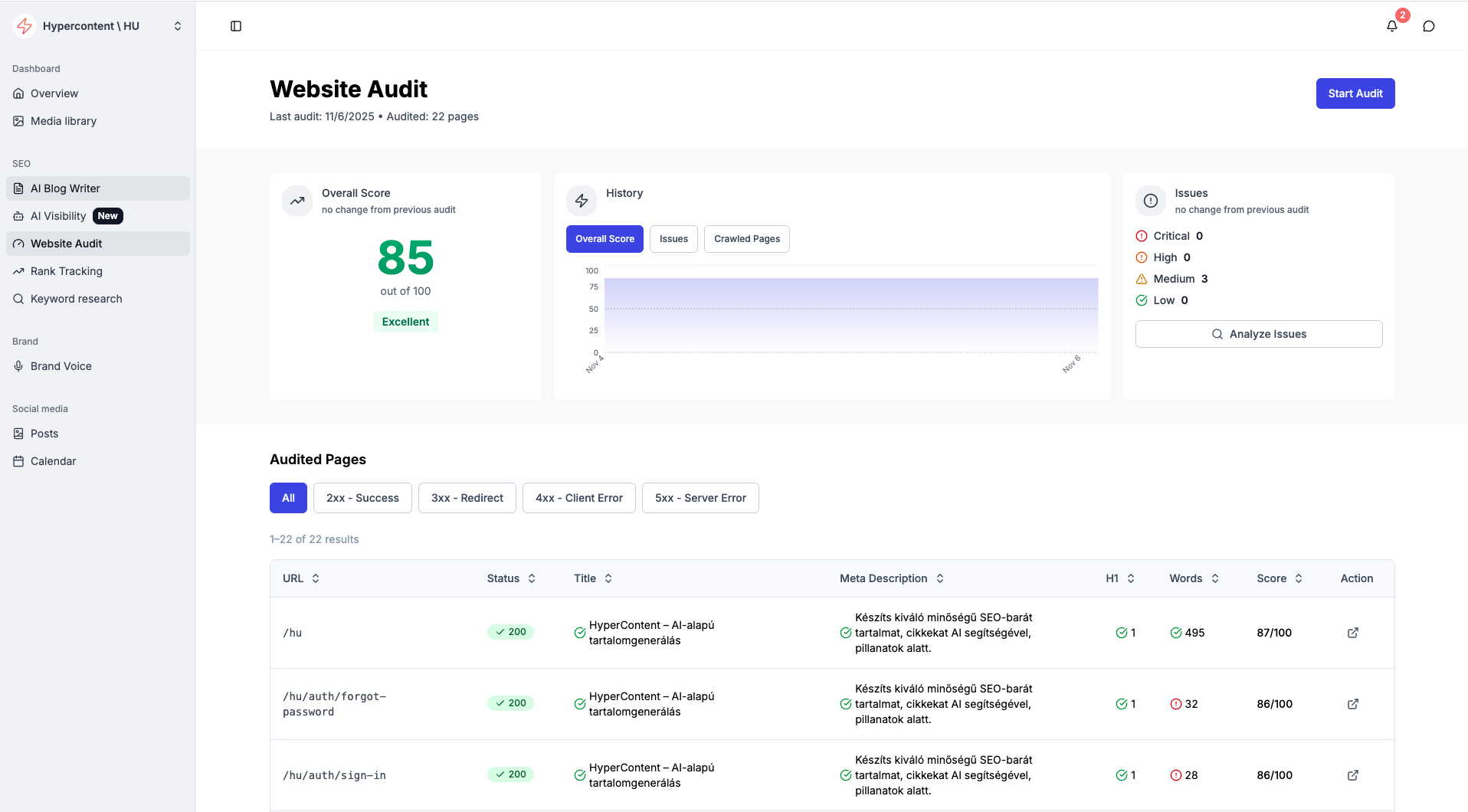Screen dimensions: 1468x812
Task: Toggle the 2xx - Success filter
Action: 362,498
